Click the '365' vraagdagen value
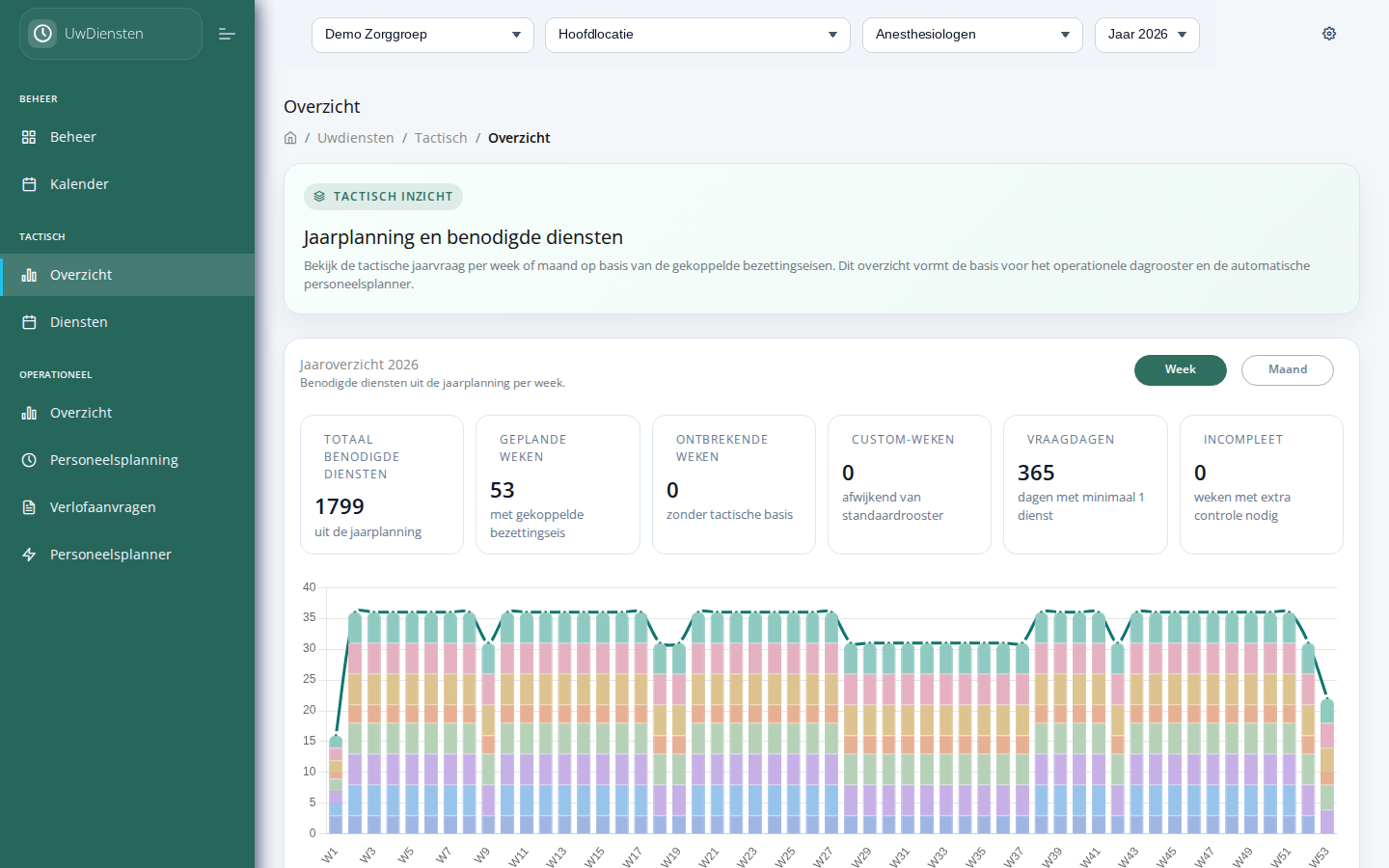Image resolution: width=1389 pixels, height=868 pixels. click(1036, 473)
